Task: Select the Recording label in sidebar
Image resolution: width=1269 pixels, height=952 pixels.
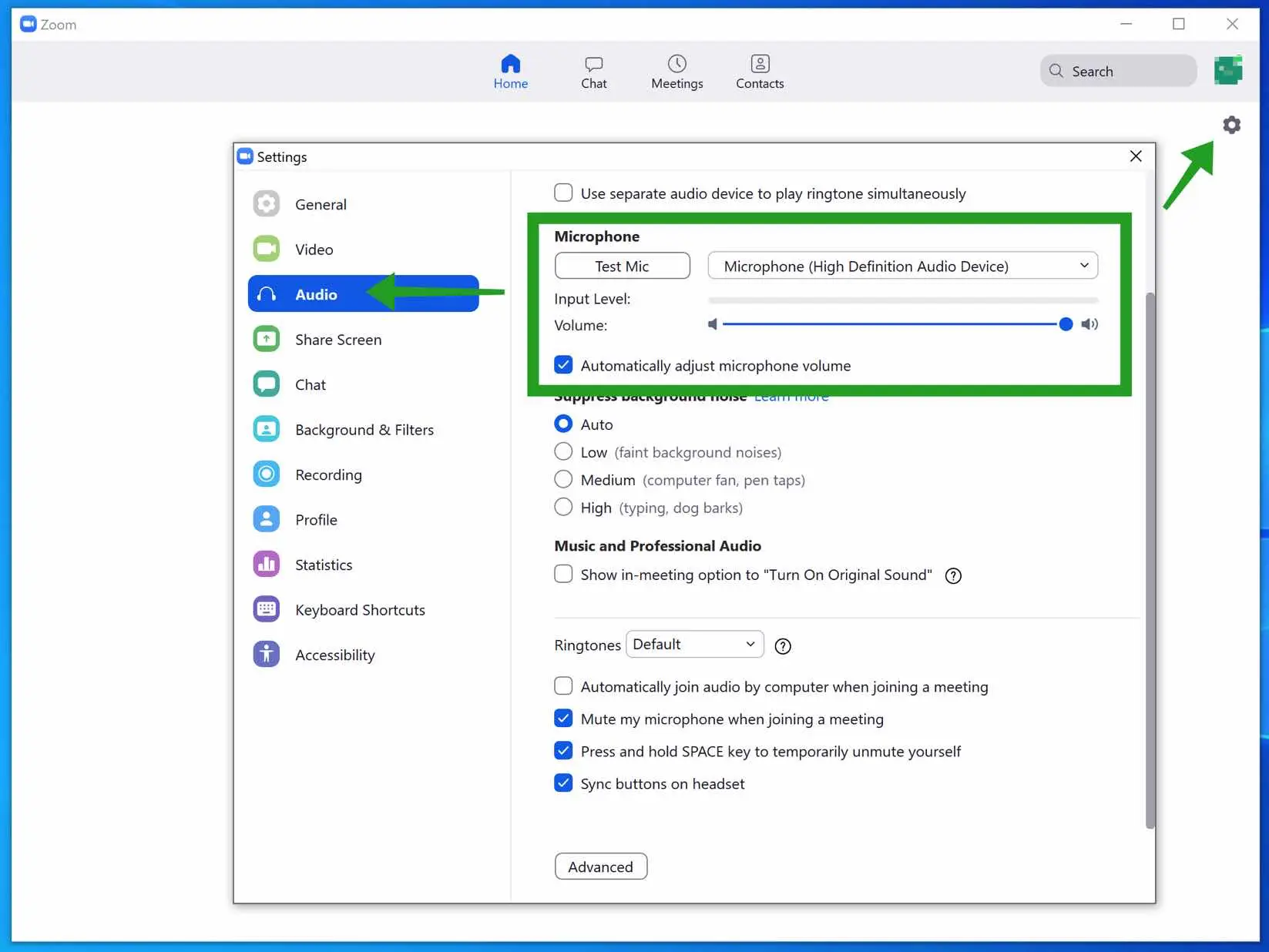Action: pos(328,474)
